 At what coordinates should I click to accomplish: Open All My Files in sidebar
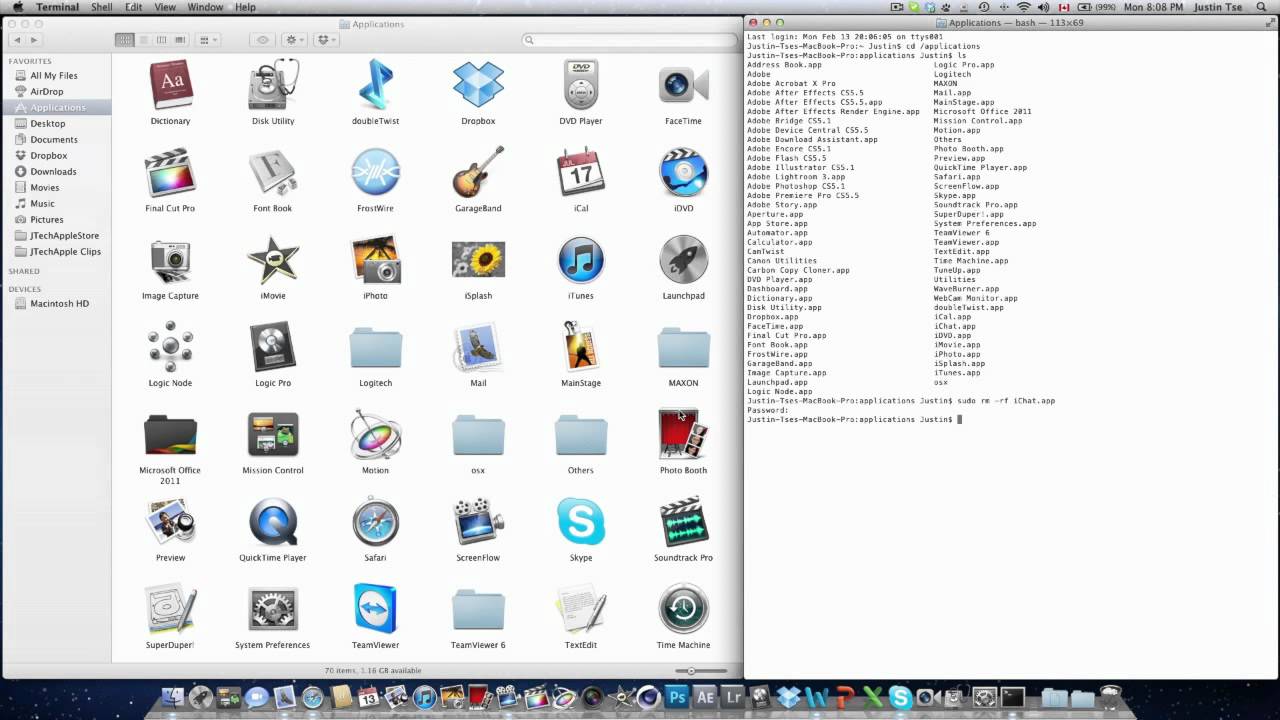[x=53, y=75]
